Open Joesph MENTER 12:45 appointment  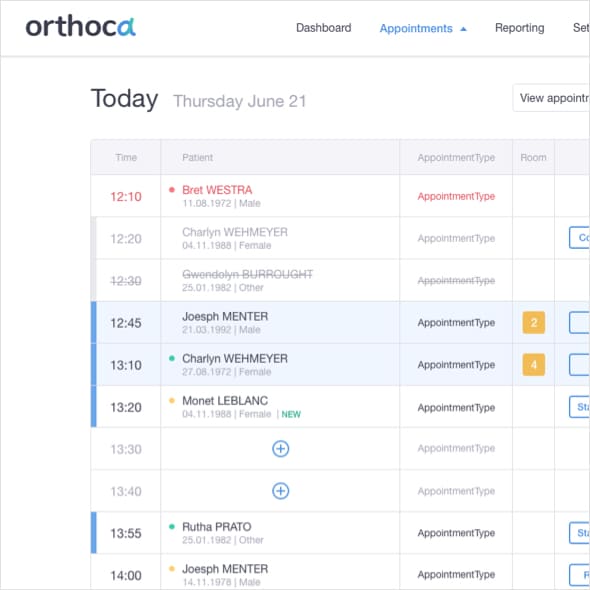pyautogui.click(x=225, y=316)
